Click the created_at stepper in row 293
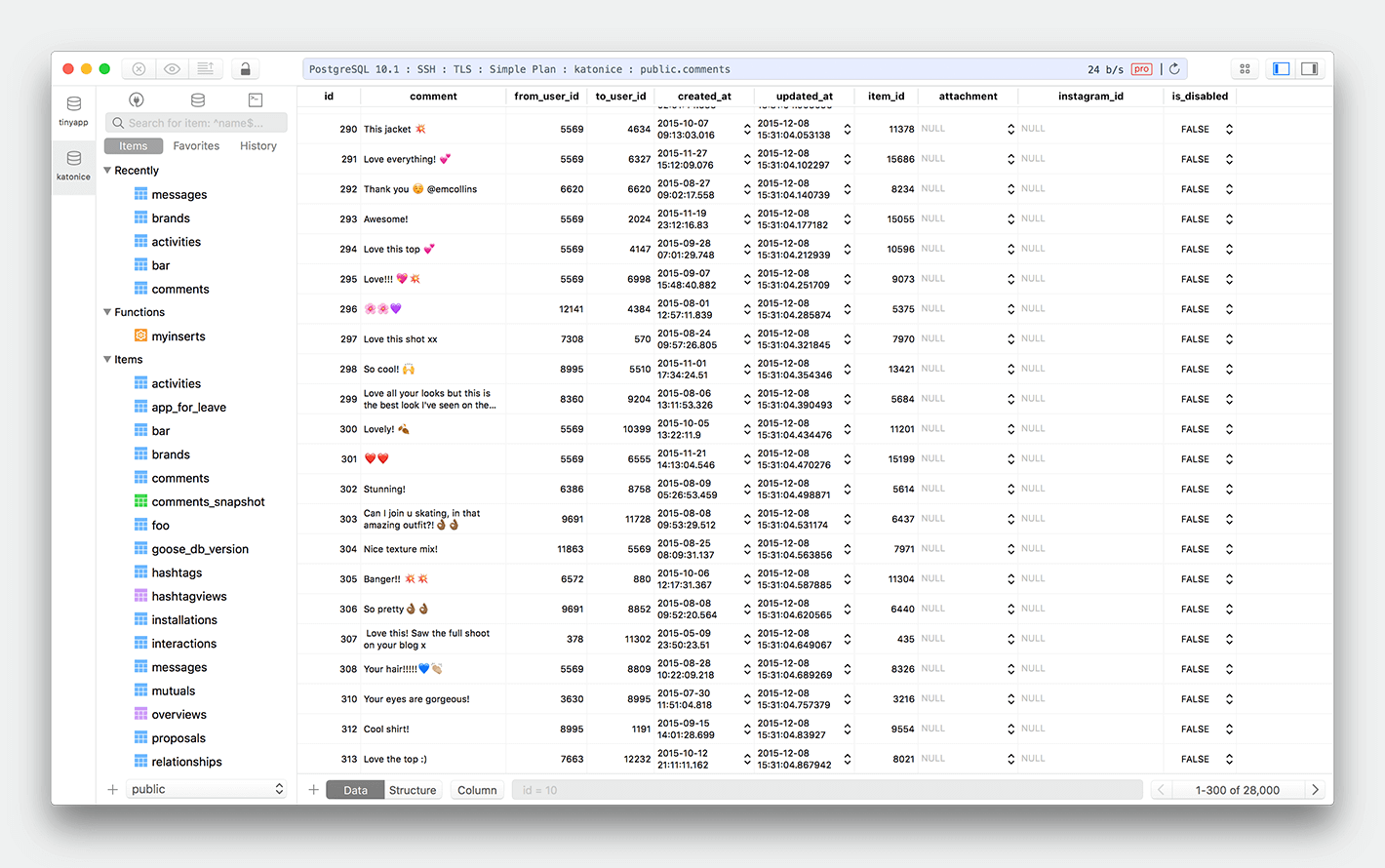 pyautogui.click(x=747, y=219)
